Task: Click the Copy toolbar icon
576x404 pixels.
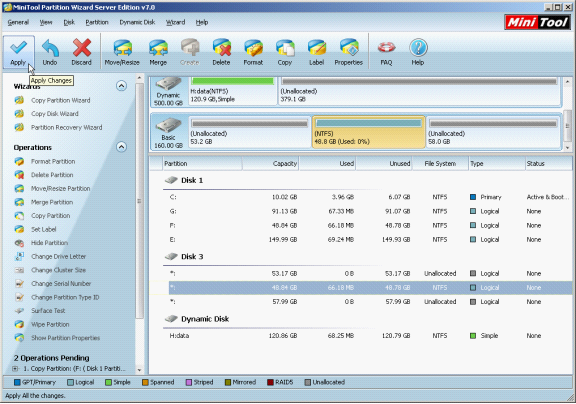Action: pyautogui.click(x=285, y=48)
